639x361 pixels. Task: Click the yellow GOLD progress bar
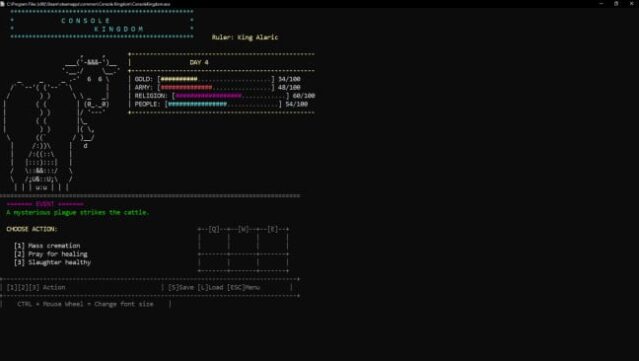pyautogui.click(x=216, y=79)
